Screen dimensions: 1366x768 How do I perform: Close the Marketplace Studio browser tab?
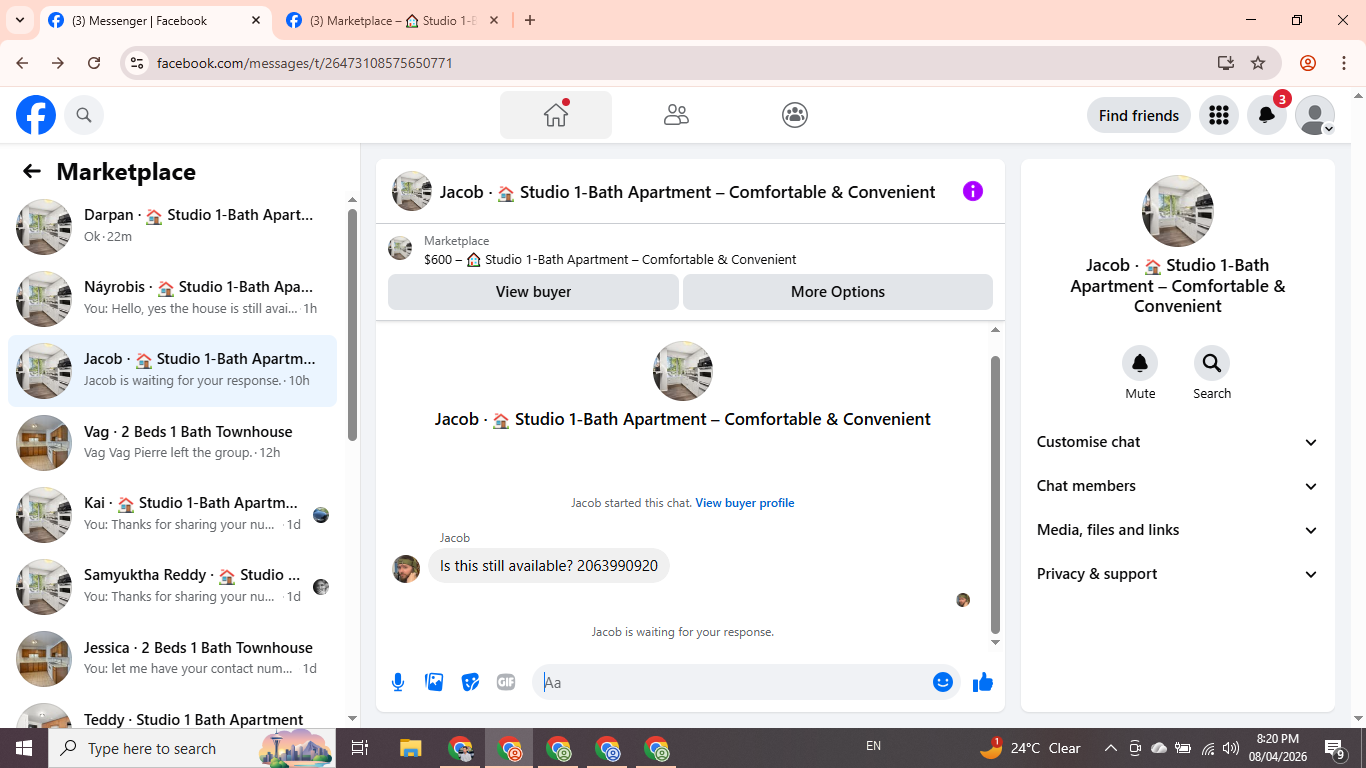tap(494, 20)
